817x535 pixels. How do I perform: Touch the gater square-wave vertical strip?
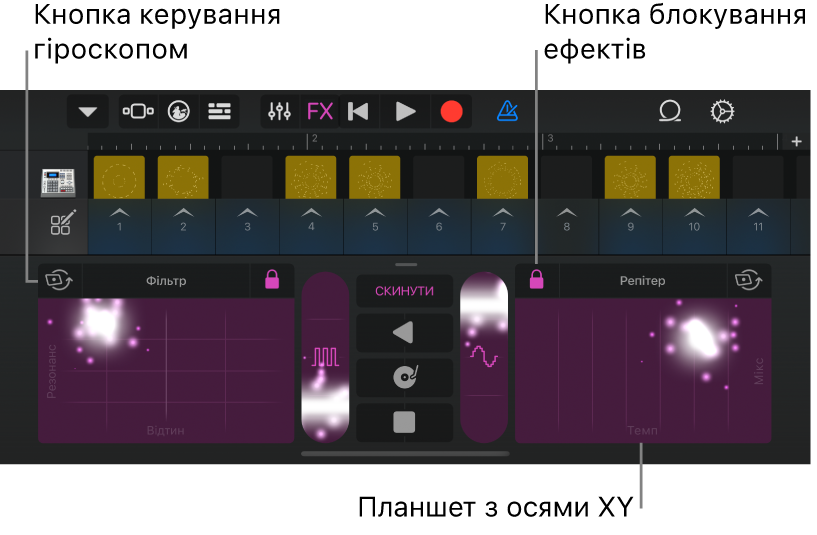(x=325, y=357)
